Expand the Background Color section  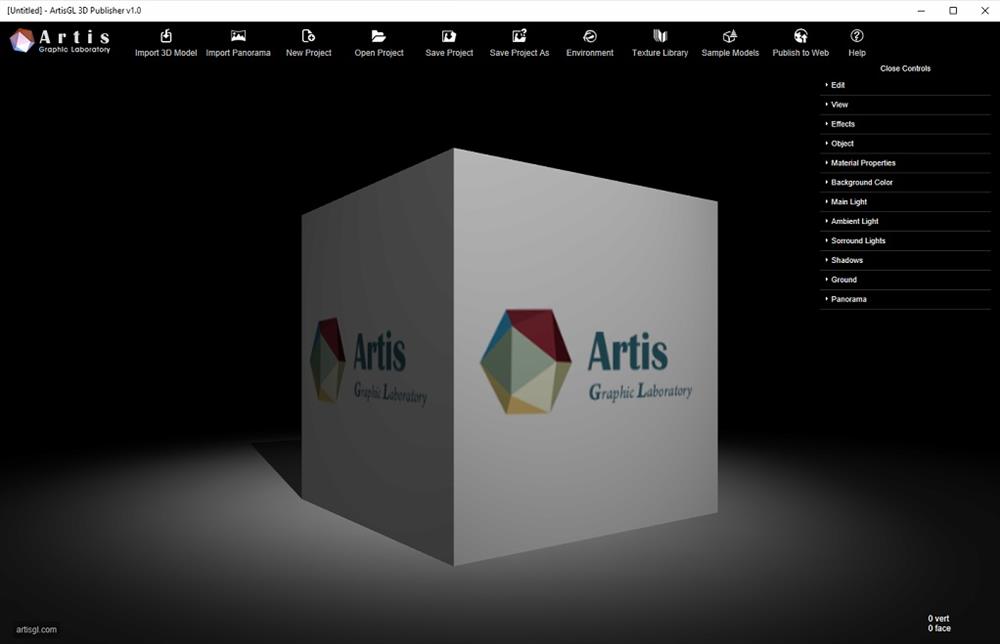tap(905, 182)
